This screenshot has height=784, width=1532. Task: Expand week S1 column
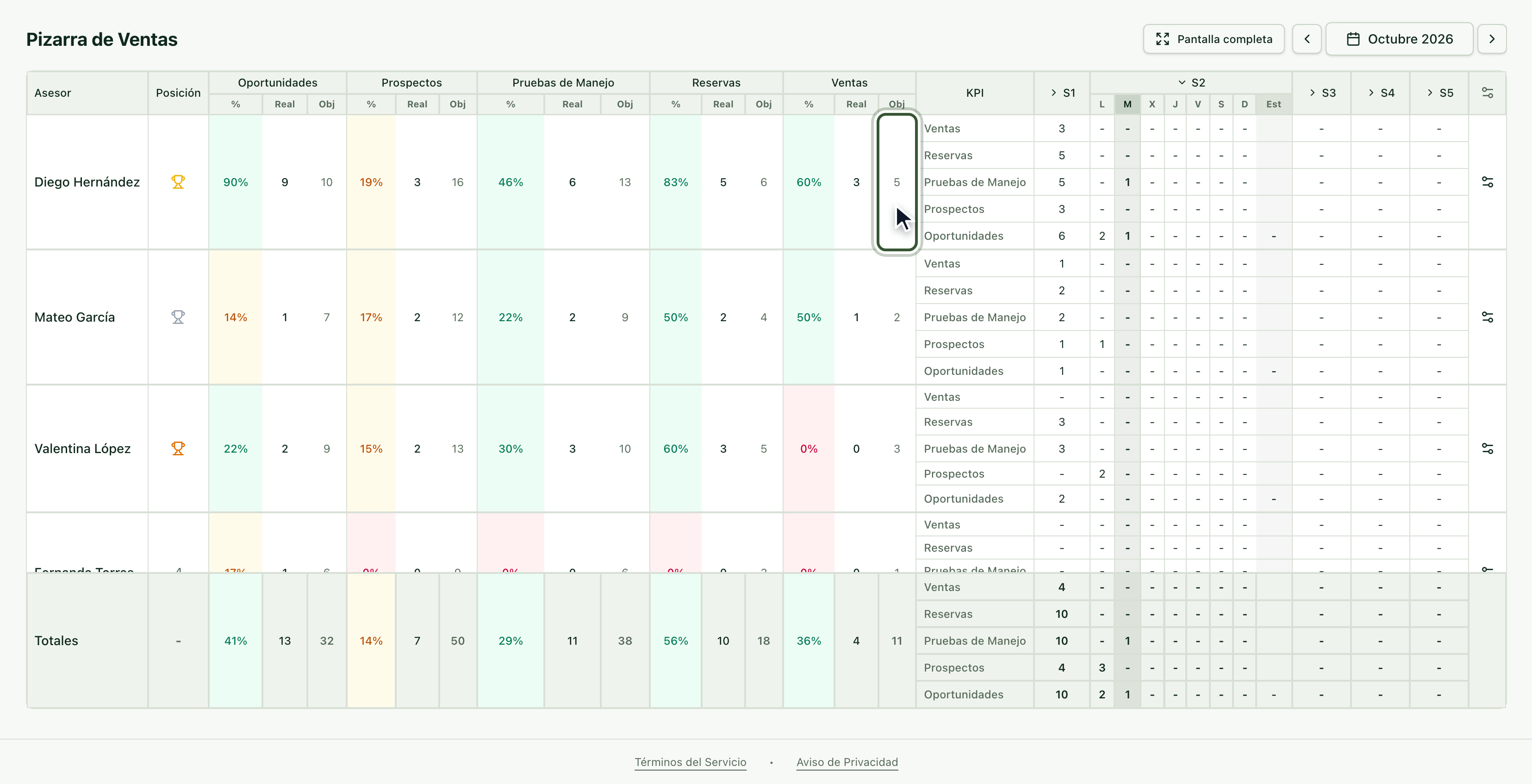[1062, 93]
